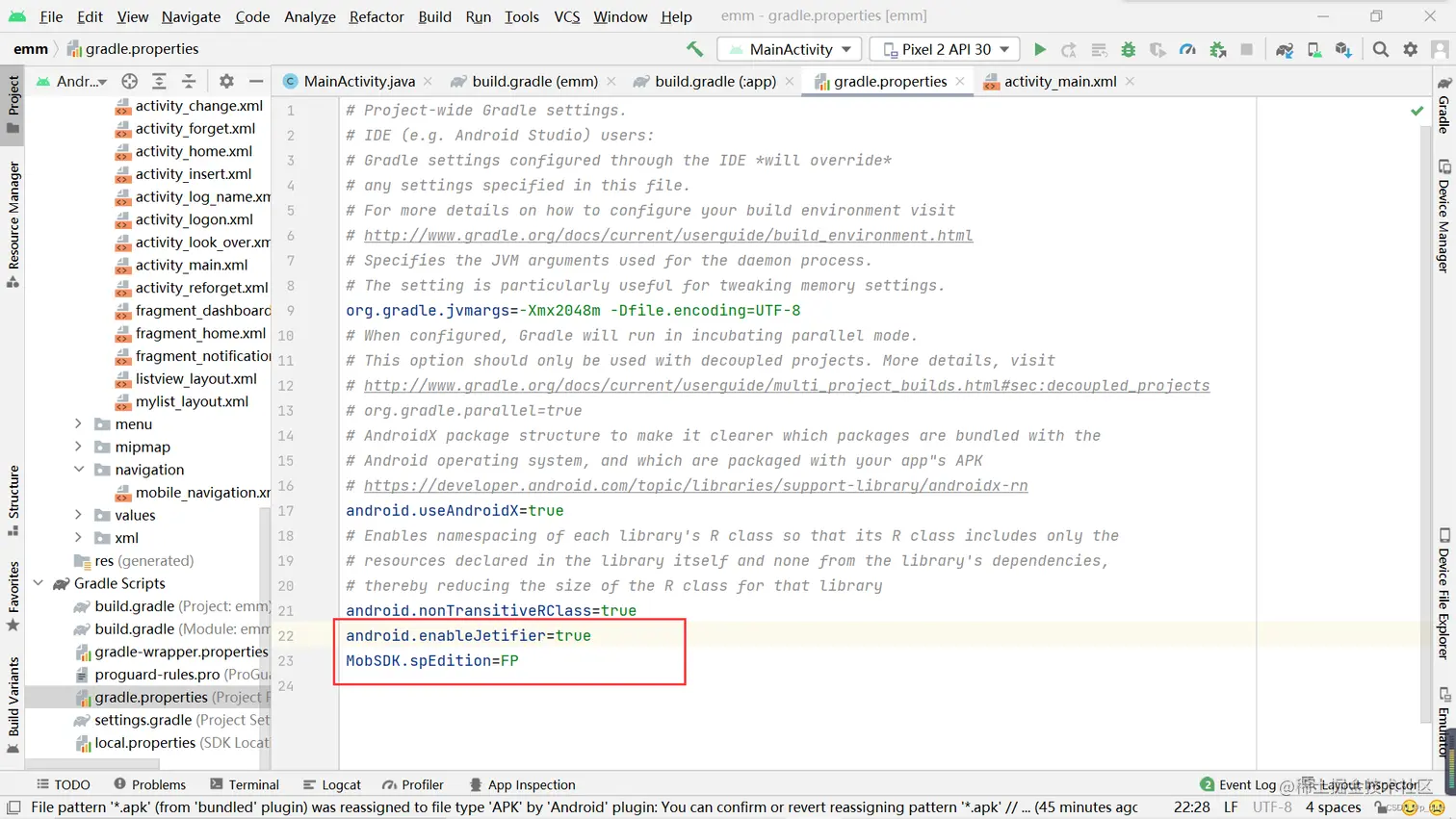Click Expand All in project panel
Viewport: 1456px width, 819px height.
[160, 82]
